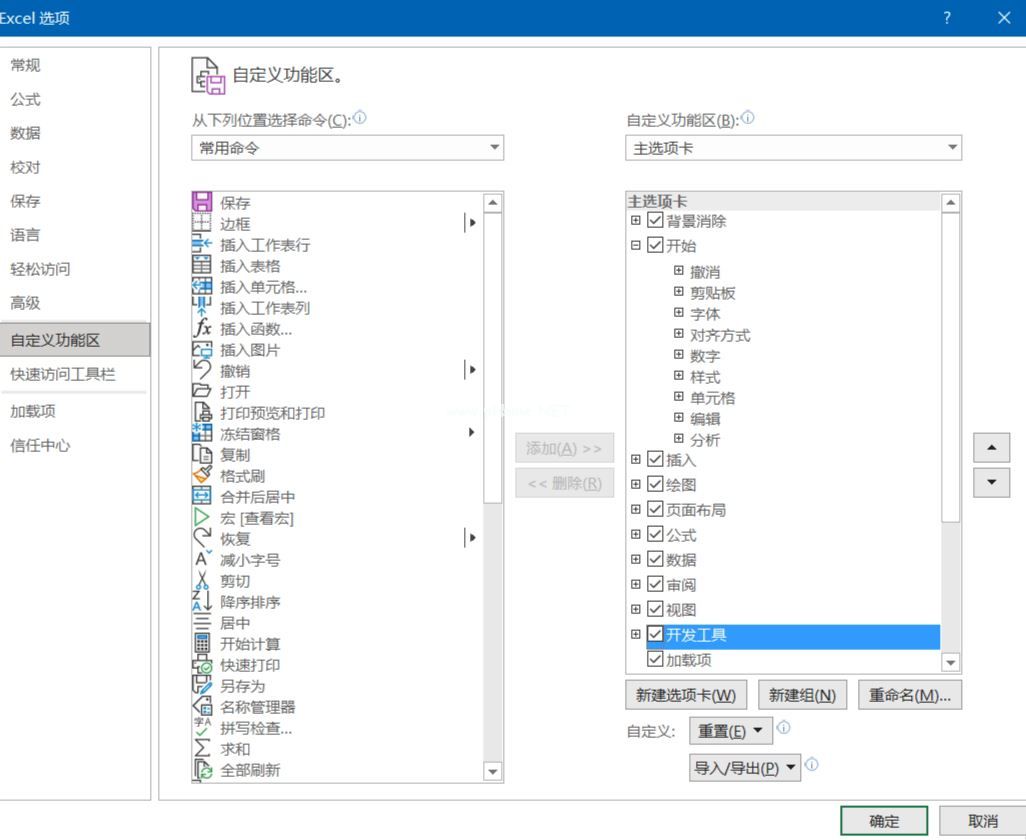Viewport: 1026px width, 840px height.
Task: Click the 恢复 redo icon
Action: (202, 538)
